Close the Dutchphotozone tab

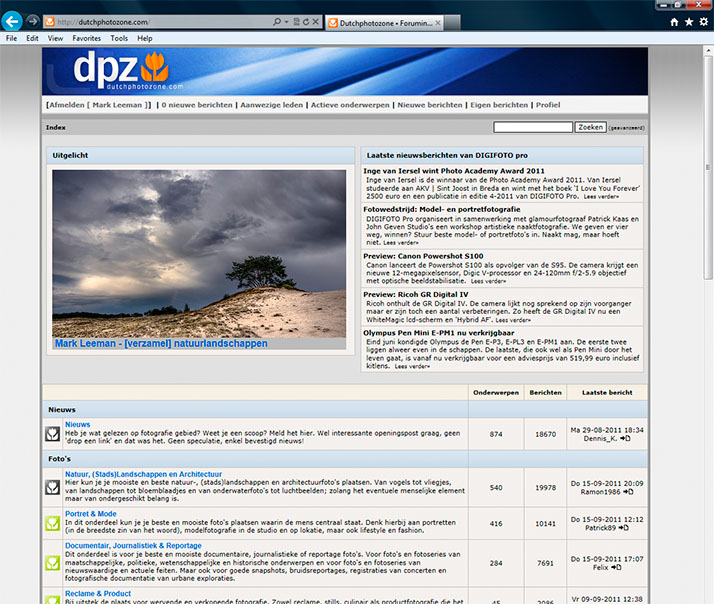438,23
